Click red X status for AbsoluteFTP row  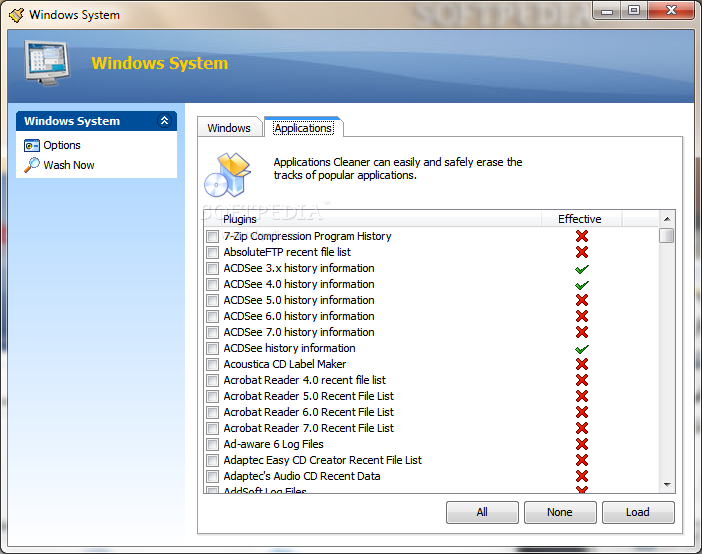click(582, 252)
